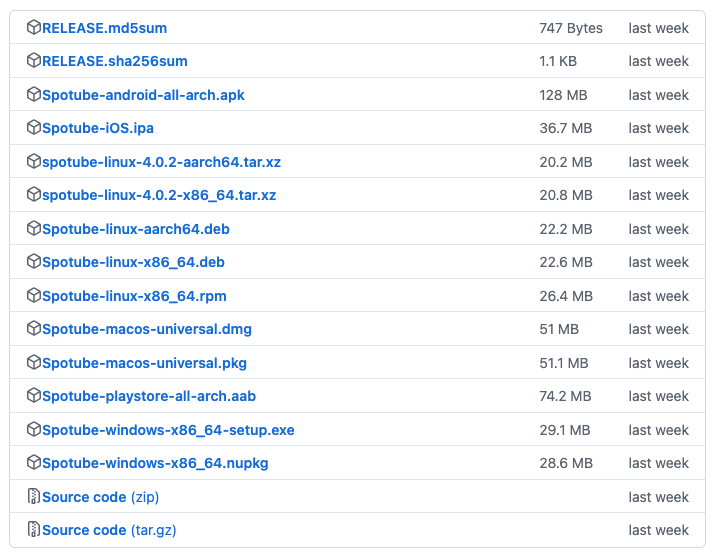Download Source code (zip)
Viewport: 712px width, 560px height.
pos(100,497)
